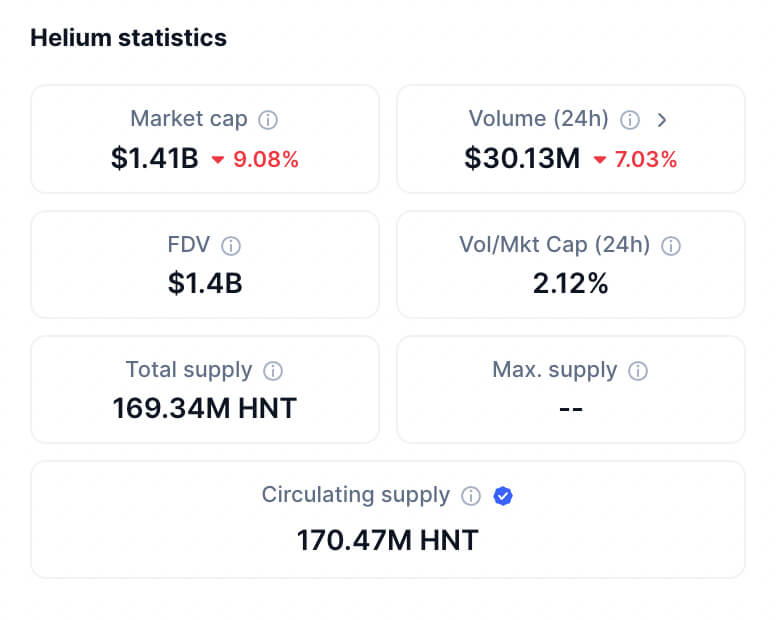Screen dimensions: 776x620
Task: Select the $30.13M volume value
Action: click(x=522, y=158)
